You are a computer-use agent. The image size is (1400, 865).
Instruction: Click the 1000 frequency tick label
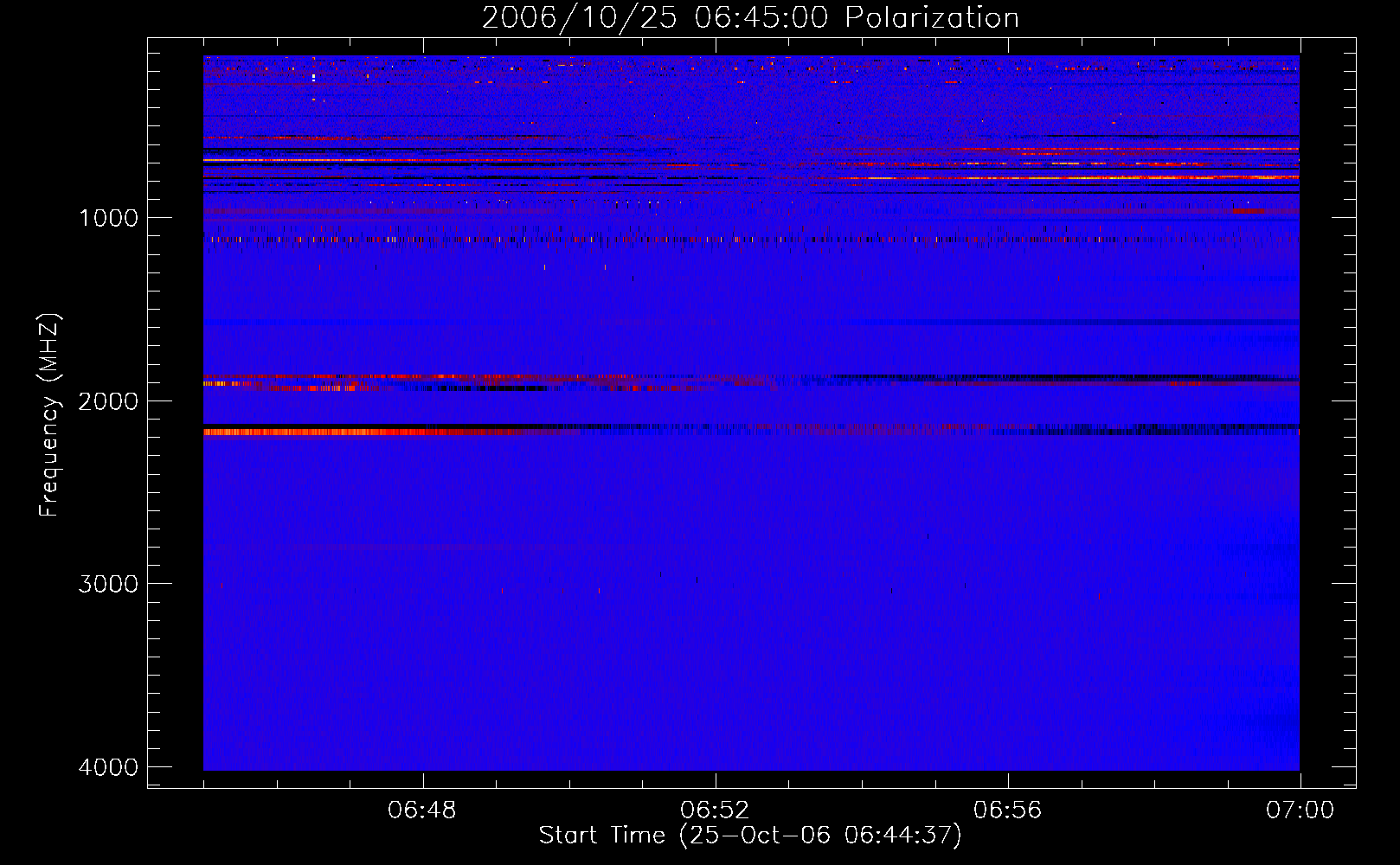click(x=108, y=217)
